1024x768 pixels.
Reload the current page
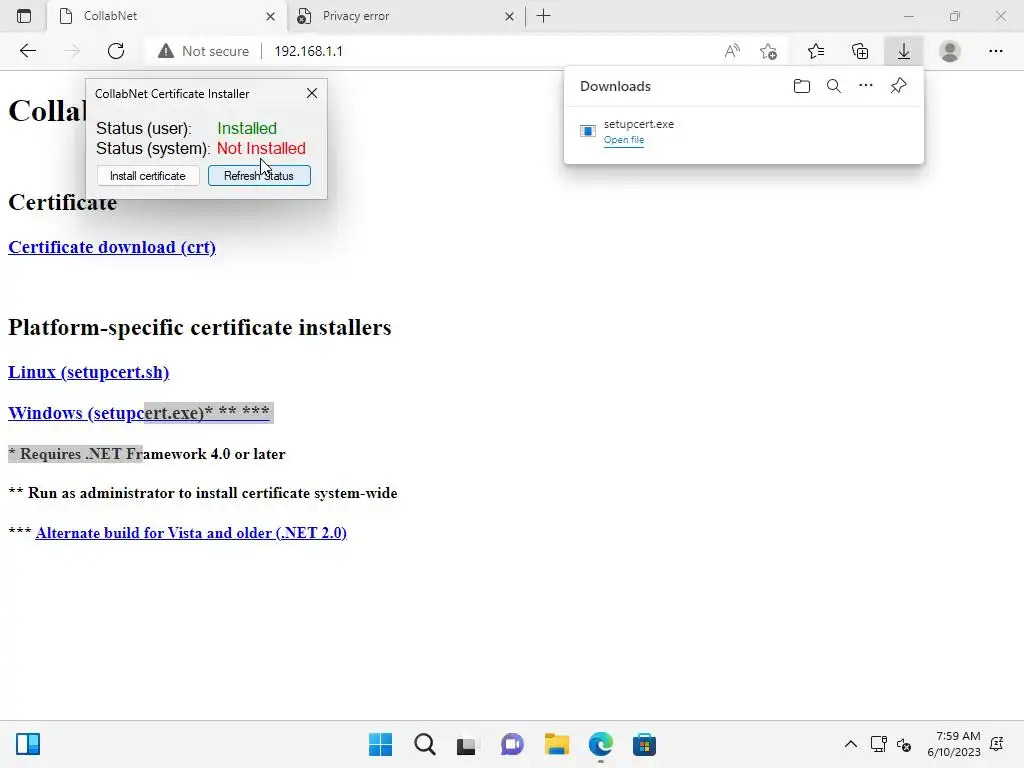tap(116, 51)
